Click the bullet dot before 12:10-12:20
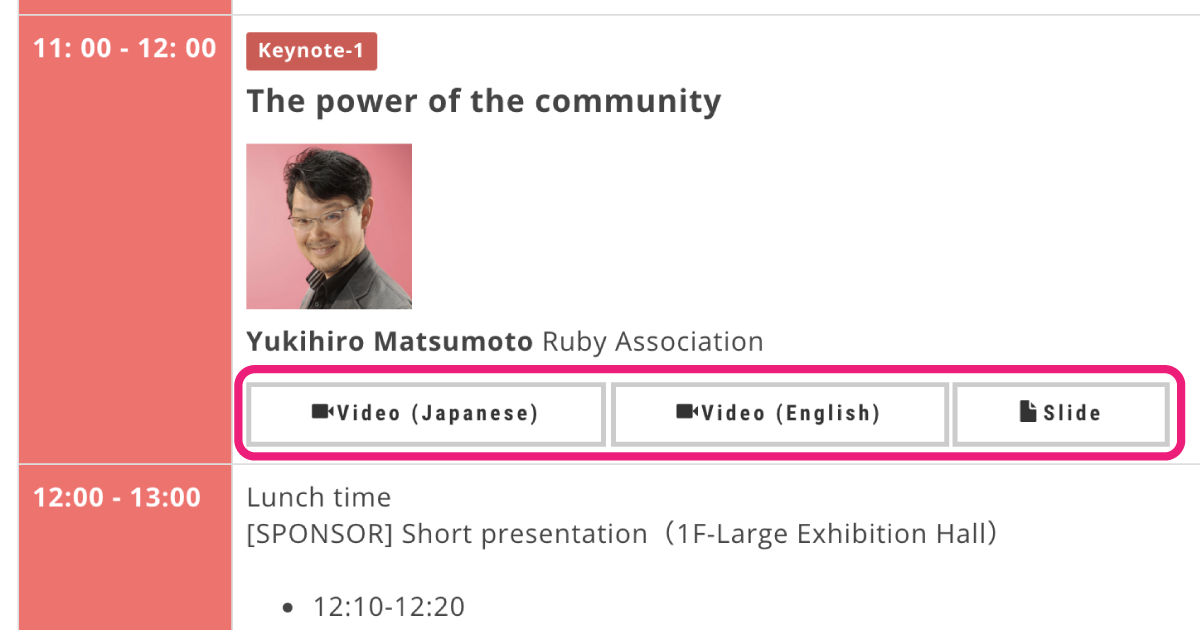This screenshot has height=630, width=1200. click(x=289, y=607)
